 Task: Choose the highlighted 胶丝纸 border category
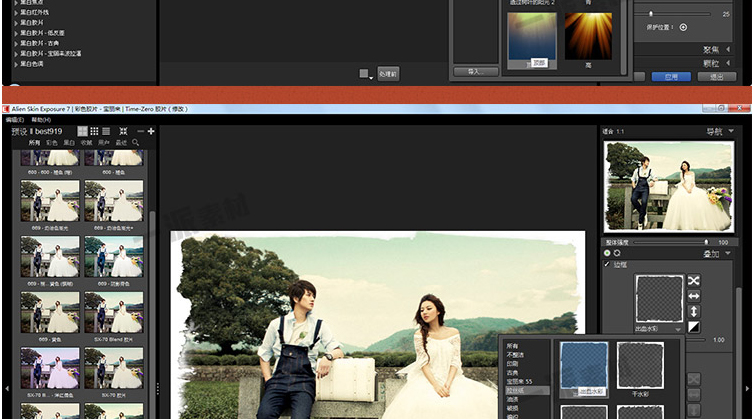click(x=527, y=391)
